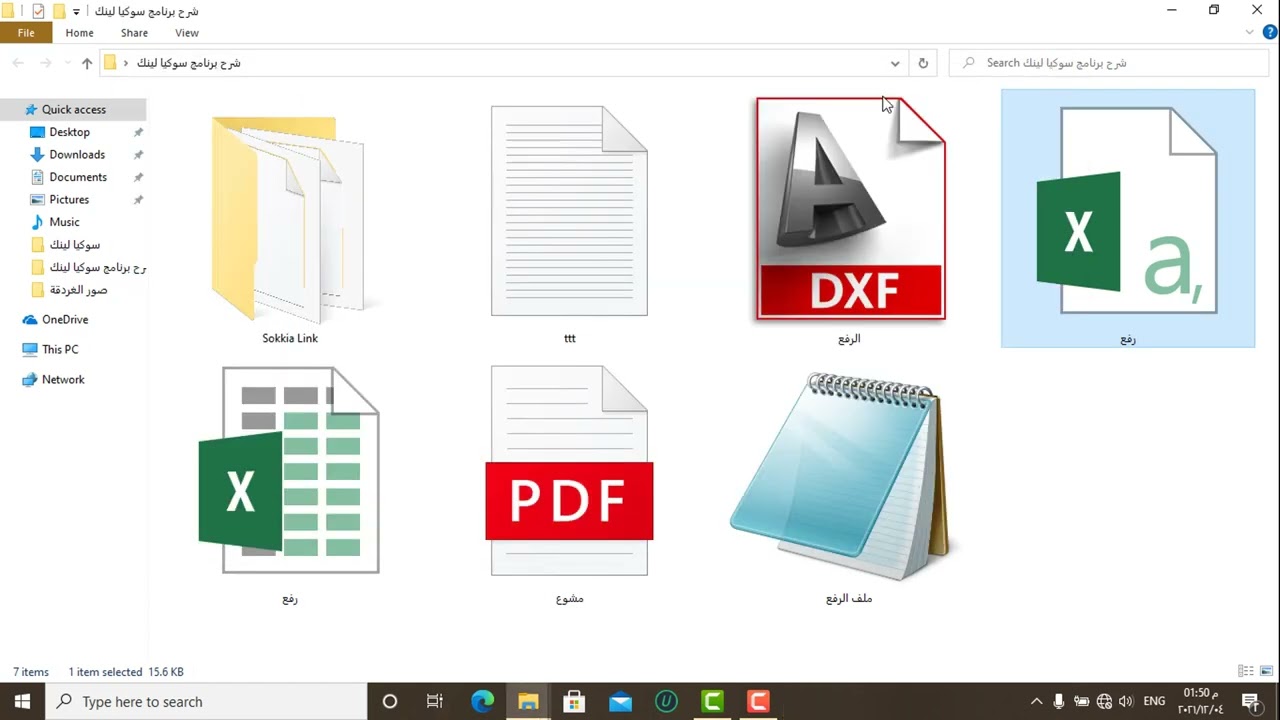1280x720 pixels.
Task: Open Help with the question mark icon
Action: pos(1270,33)
